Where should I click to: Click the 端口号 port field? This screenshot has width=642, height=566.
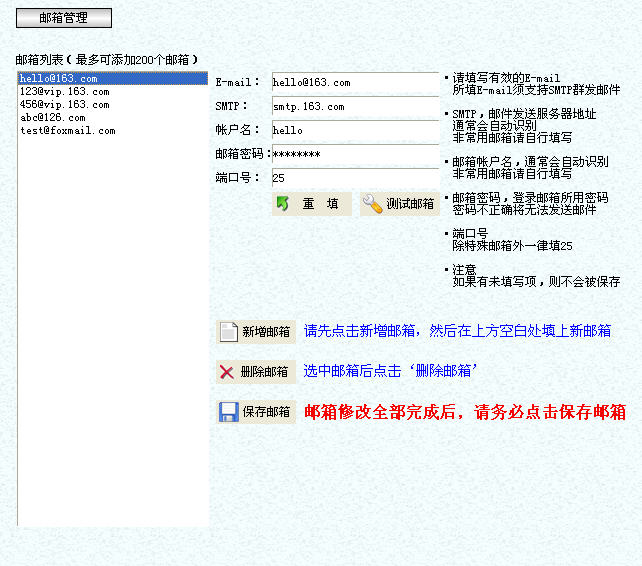click(x=355, y=178)
